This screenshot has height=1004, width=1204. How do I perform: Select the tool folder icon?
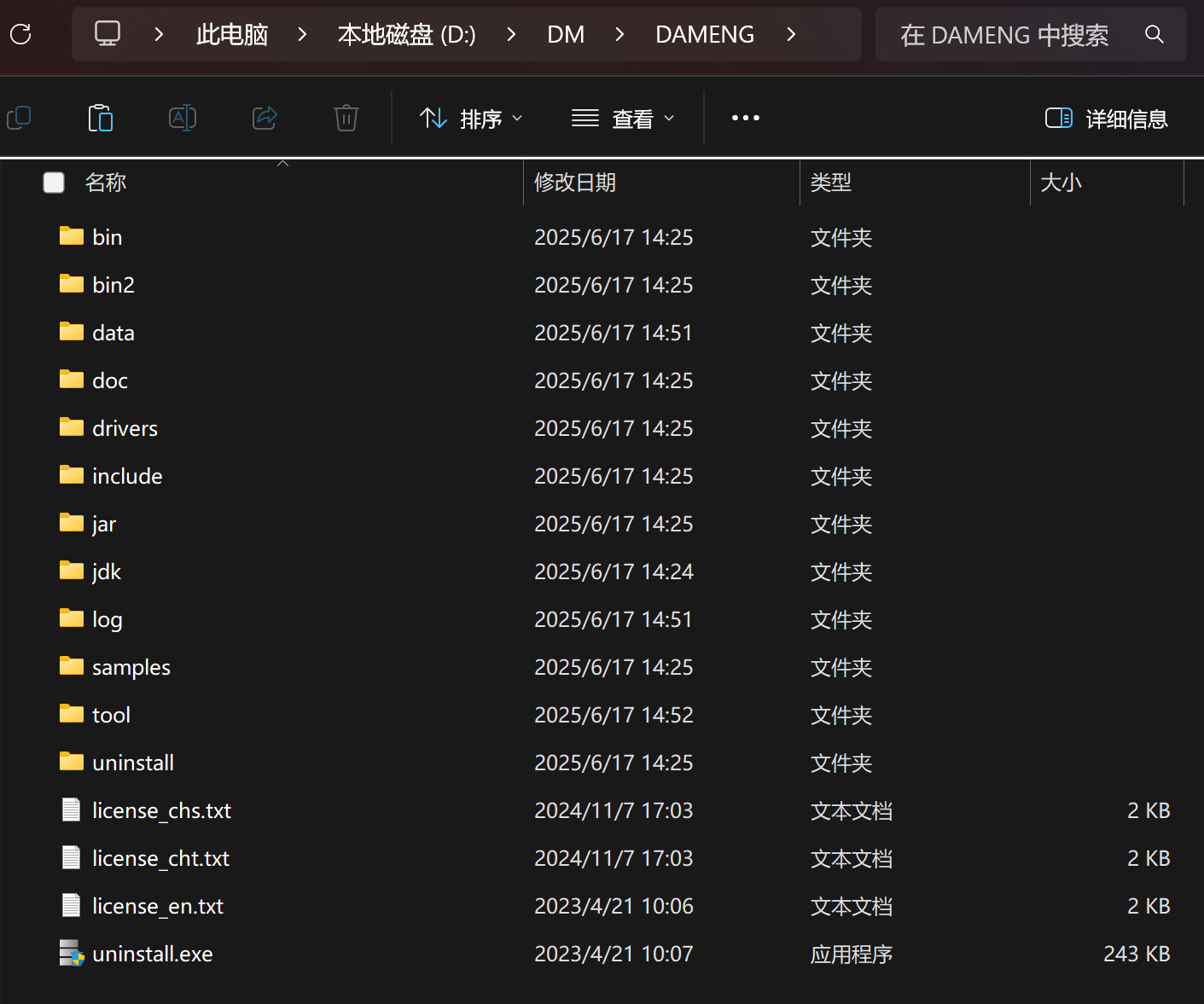[72, 714]
